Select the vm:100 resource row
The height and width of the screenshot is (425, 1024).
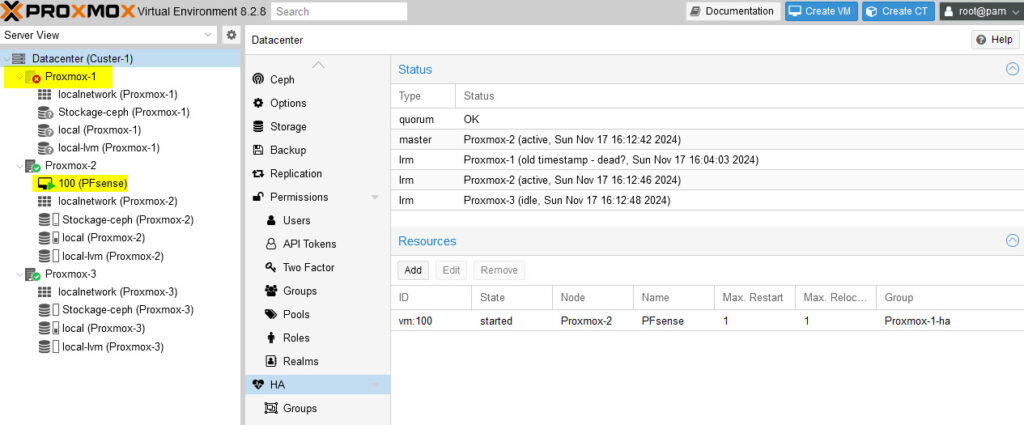(x=707, y=321)
